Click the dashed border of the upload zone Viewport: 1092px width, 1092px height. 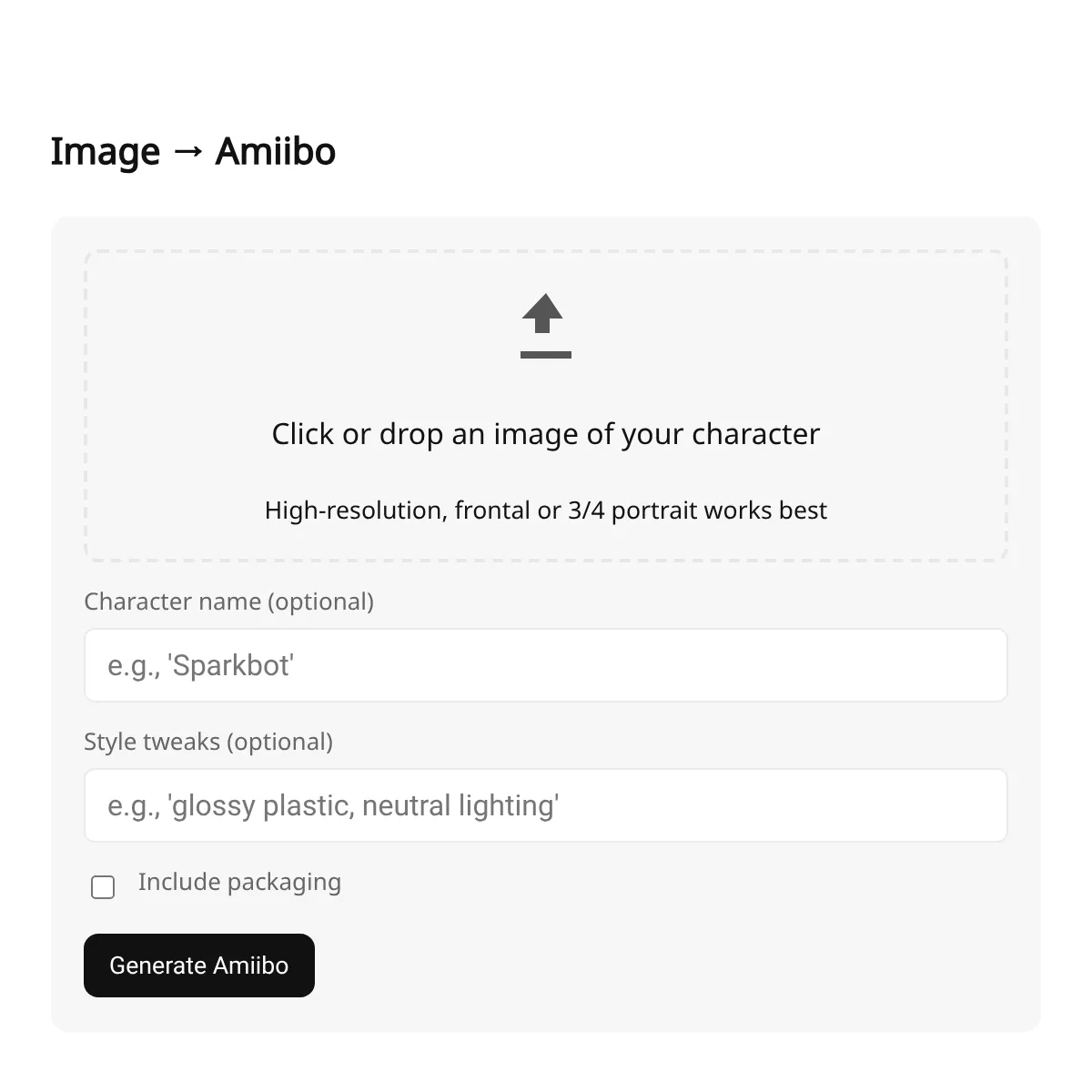pos(546,252)
